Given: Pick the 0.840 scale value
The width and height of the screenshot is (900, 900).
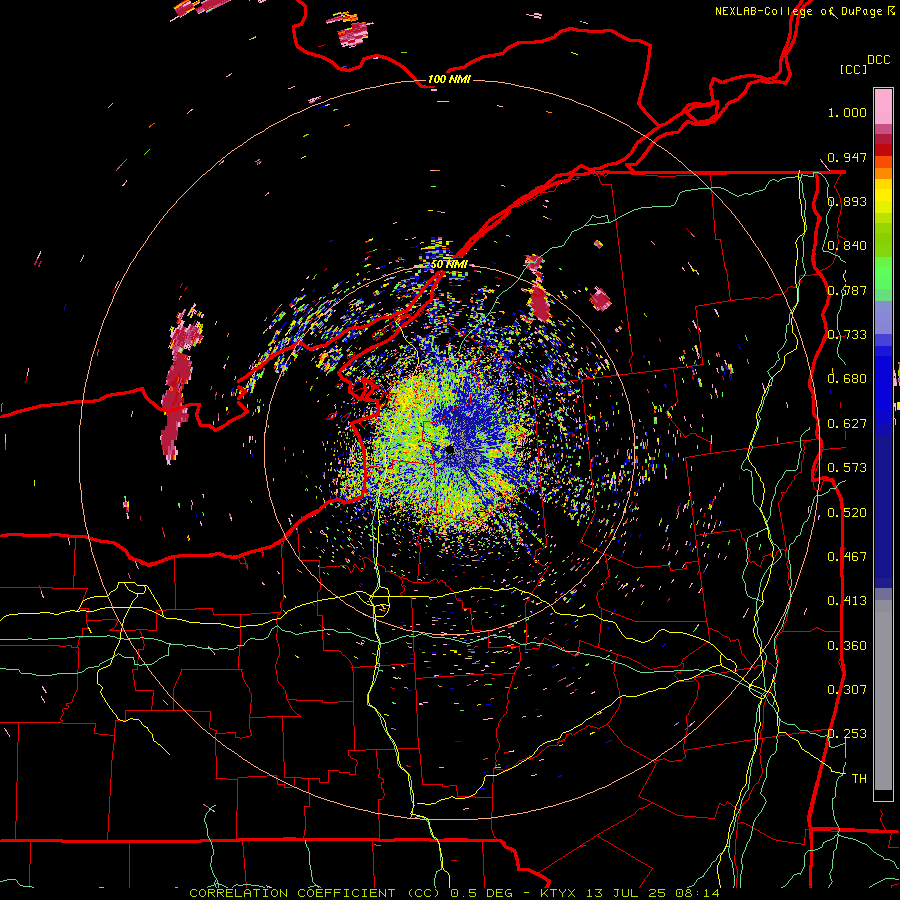Looking at the screenshot, I should click(x=847, y=246).
